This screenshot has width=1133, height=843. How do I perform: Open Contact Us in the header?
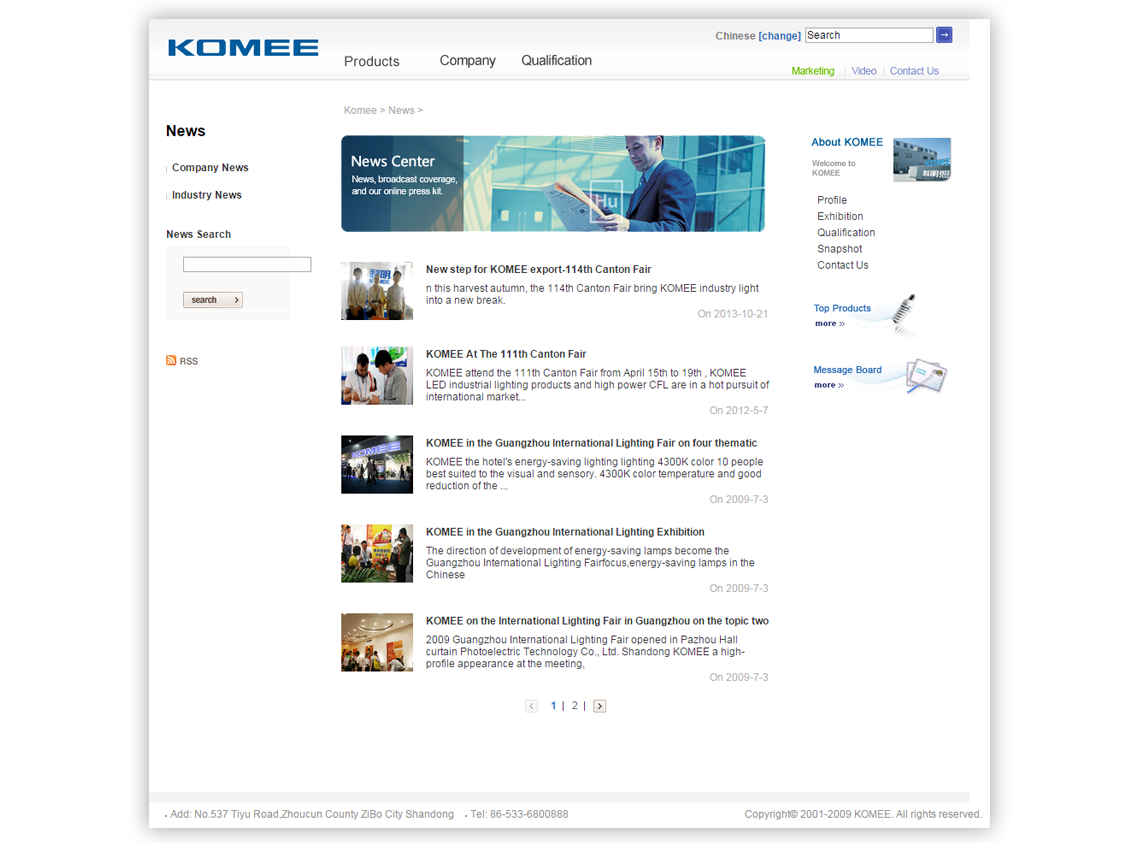[x=914, y=71]
